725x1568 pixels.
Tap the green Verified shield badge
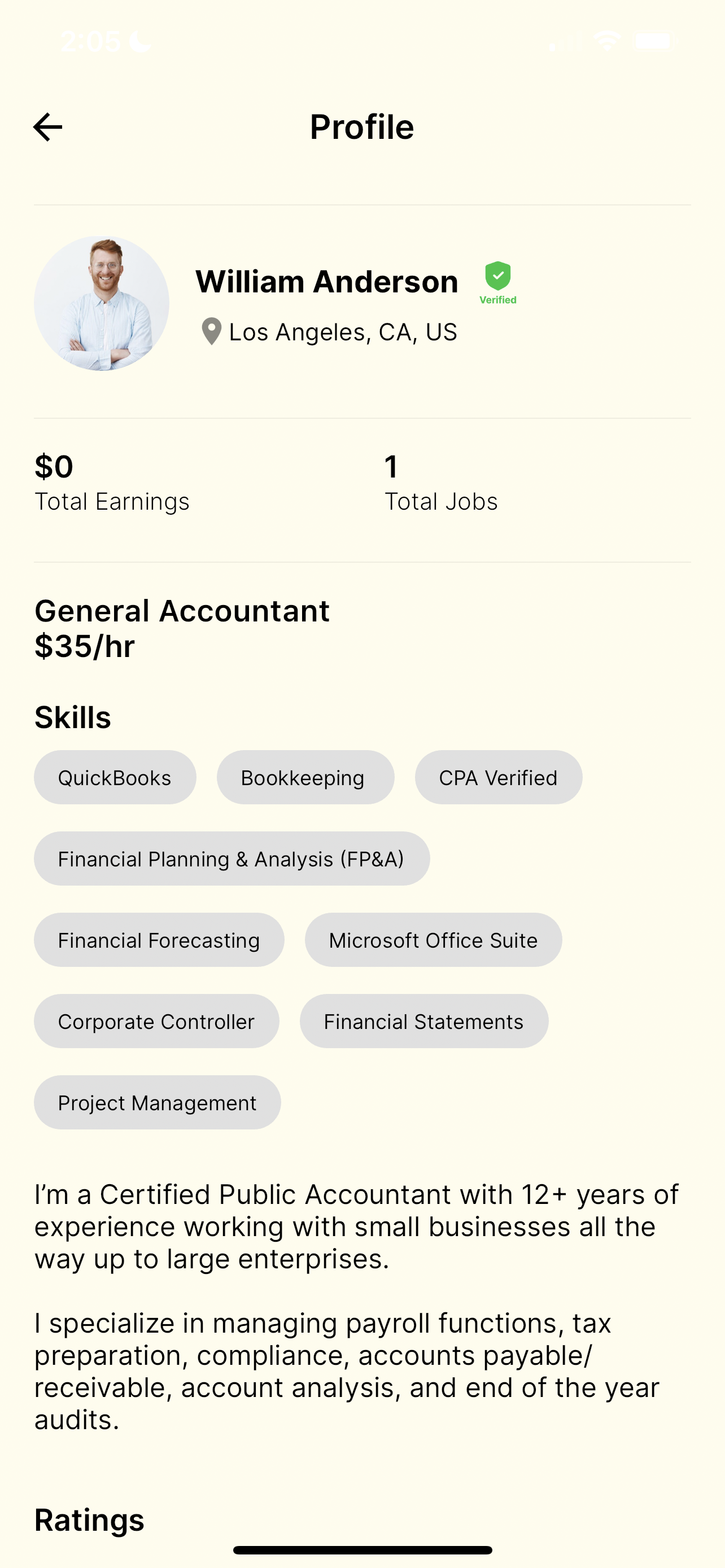pyautogui.click(x=497, y=282)
